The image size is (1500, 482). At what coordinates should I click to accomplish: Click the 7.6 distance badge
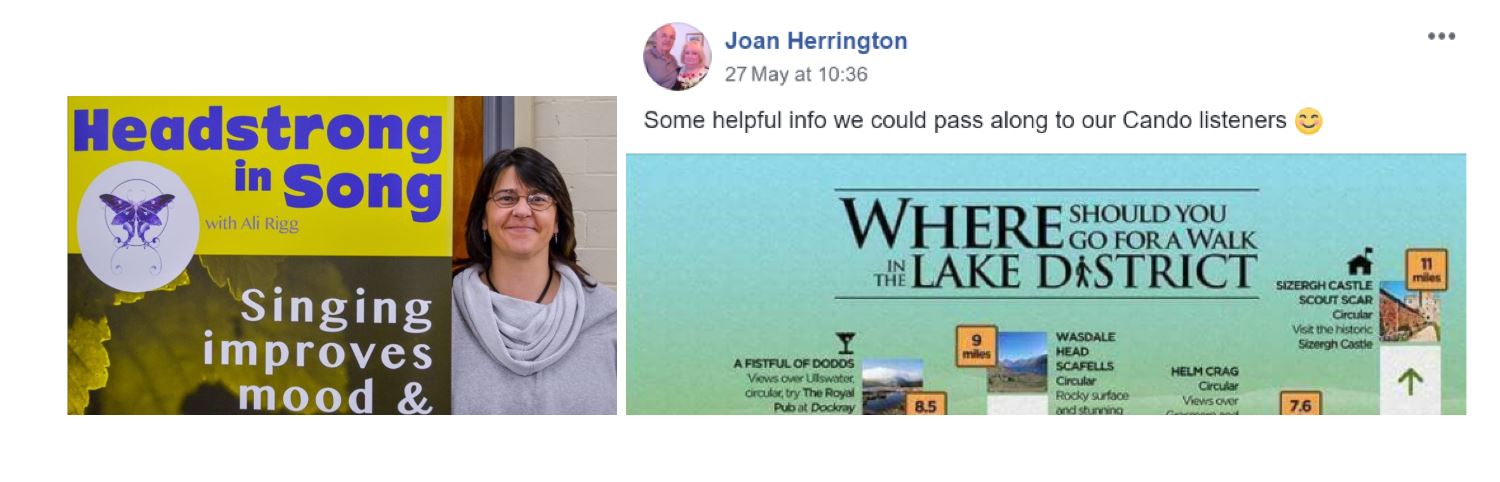tap(1300, 404)
